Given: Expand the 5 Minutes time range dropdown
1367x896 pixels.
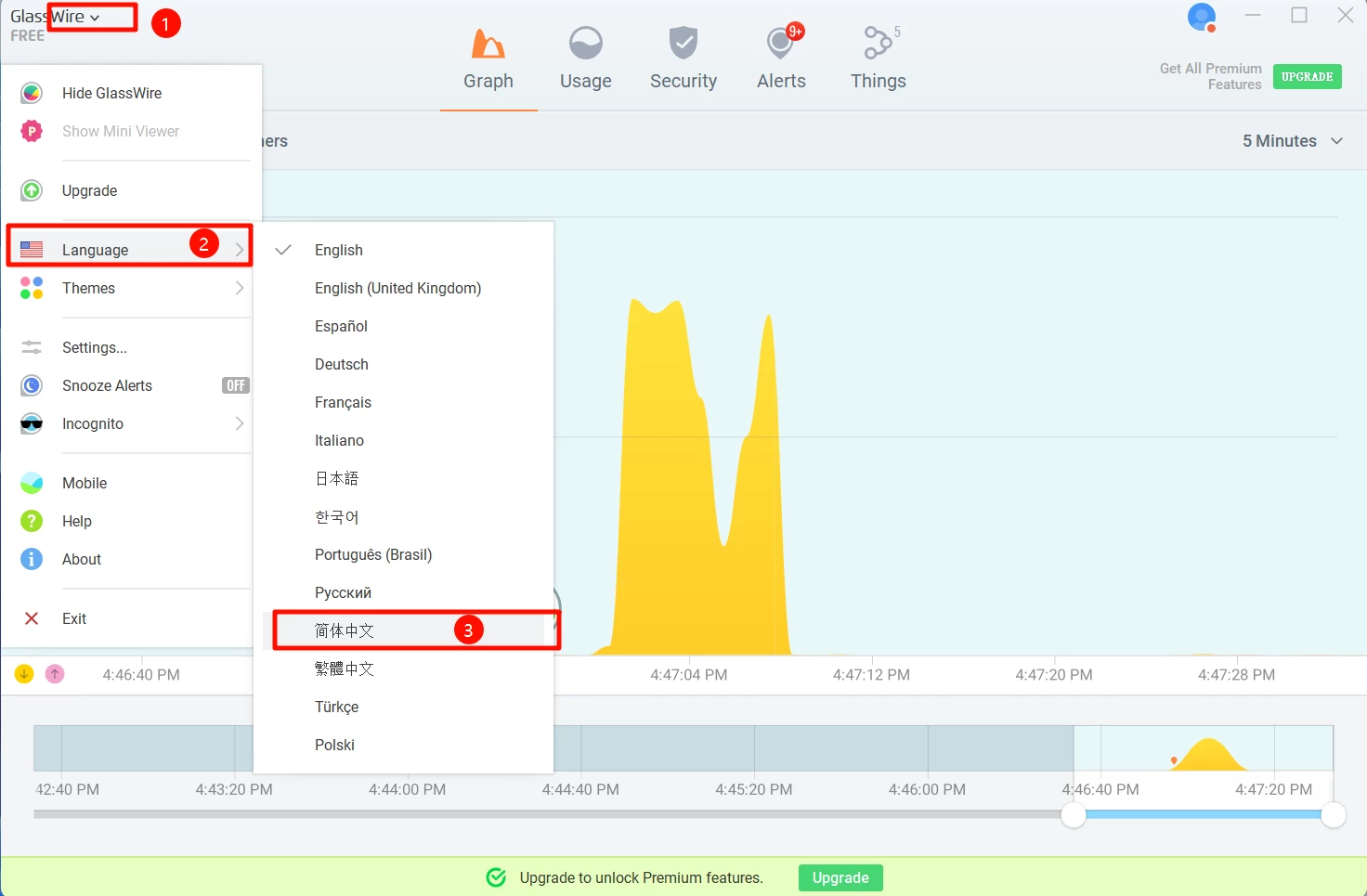Looking at the screenshot, I should point(1292,141).
